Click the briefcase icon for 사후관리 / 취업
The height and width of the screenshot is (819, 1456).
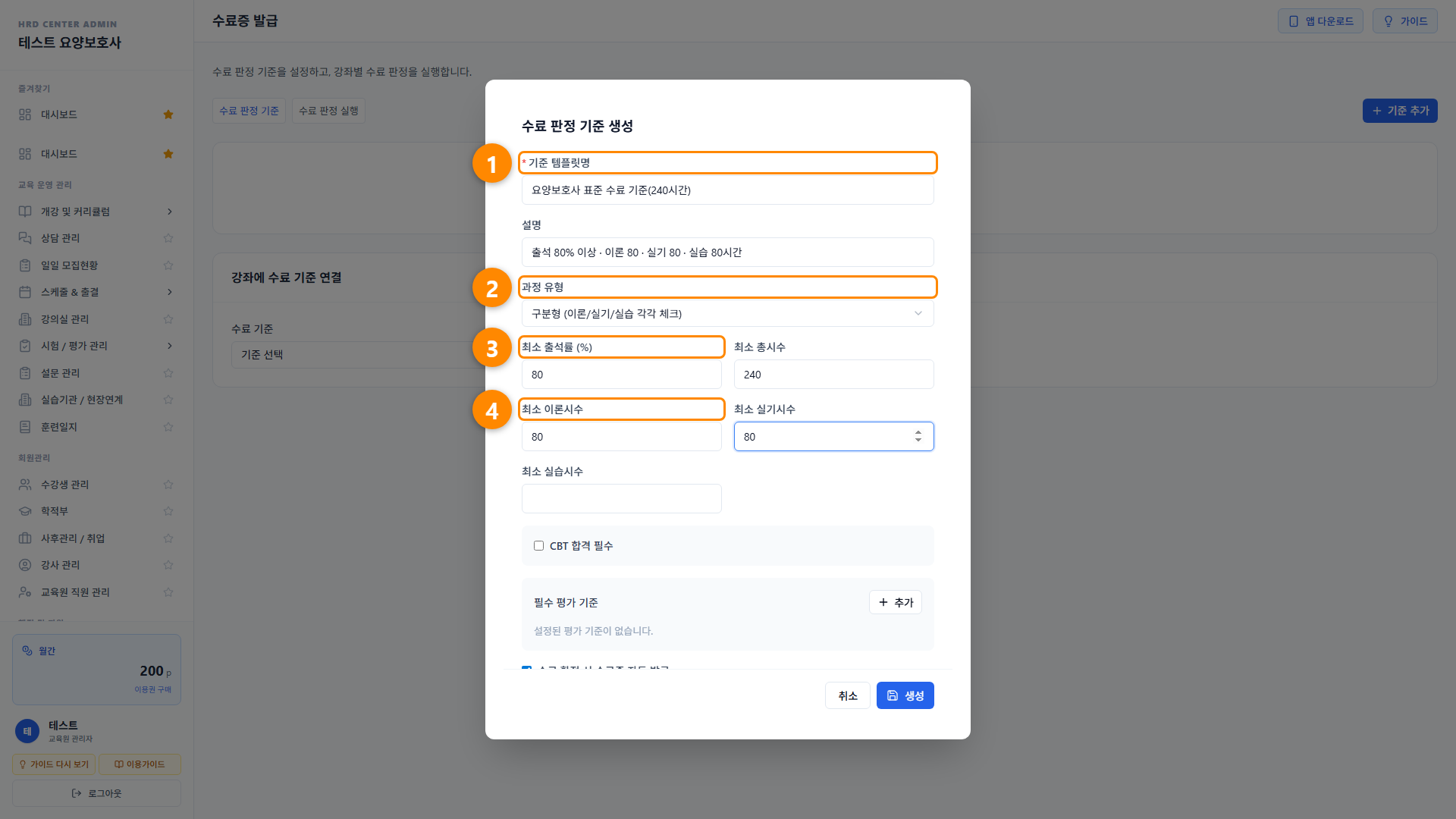click(x=25, y=538)
